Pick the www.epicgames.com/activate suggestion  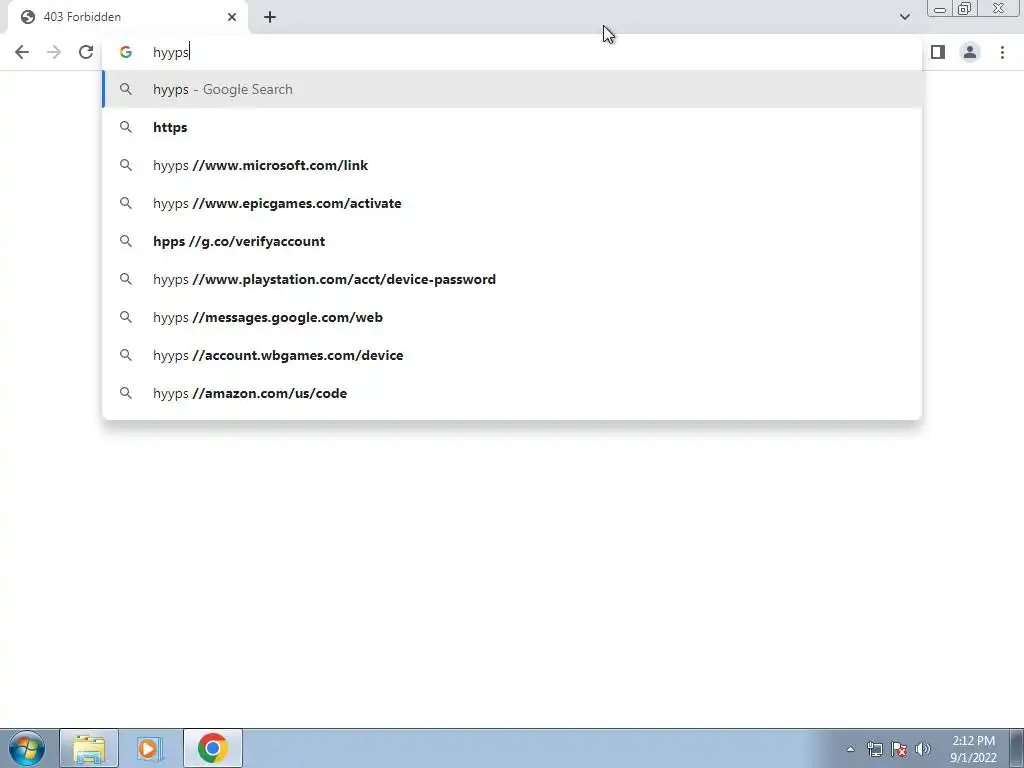(x=512, y=203)
